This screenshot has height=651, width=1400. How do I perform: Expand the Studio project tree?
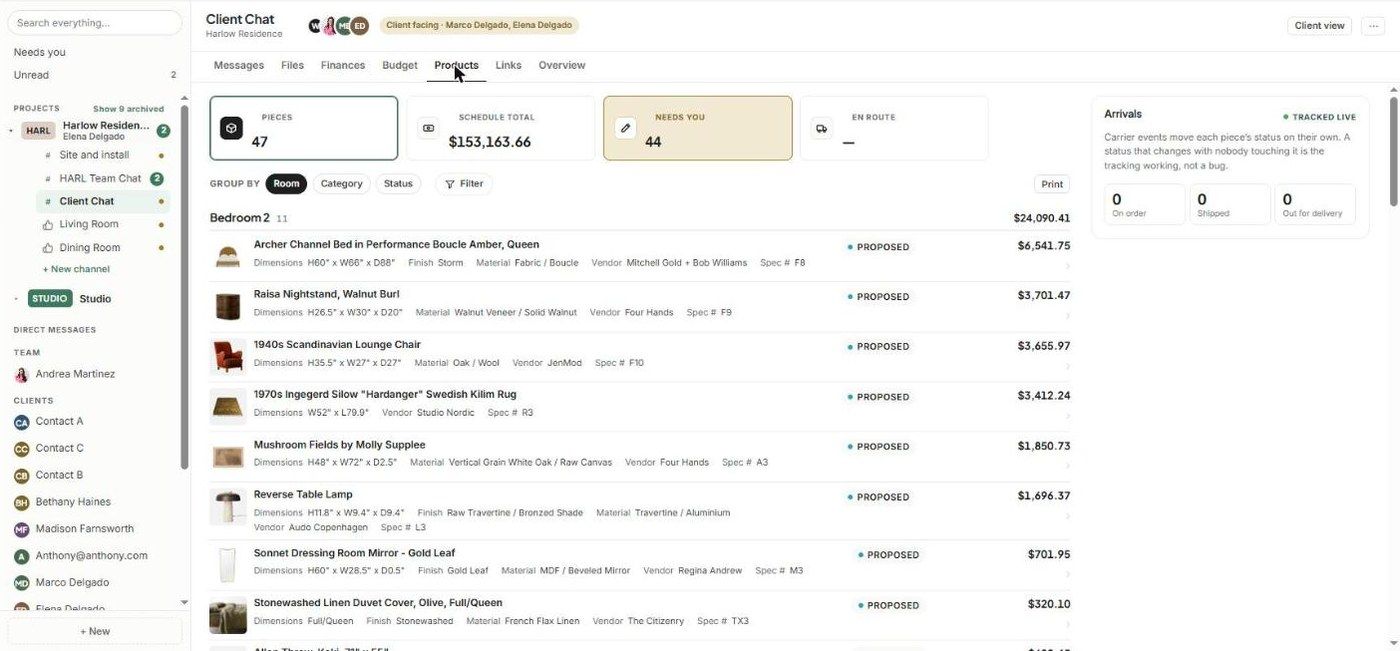click(16, 299)
